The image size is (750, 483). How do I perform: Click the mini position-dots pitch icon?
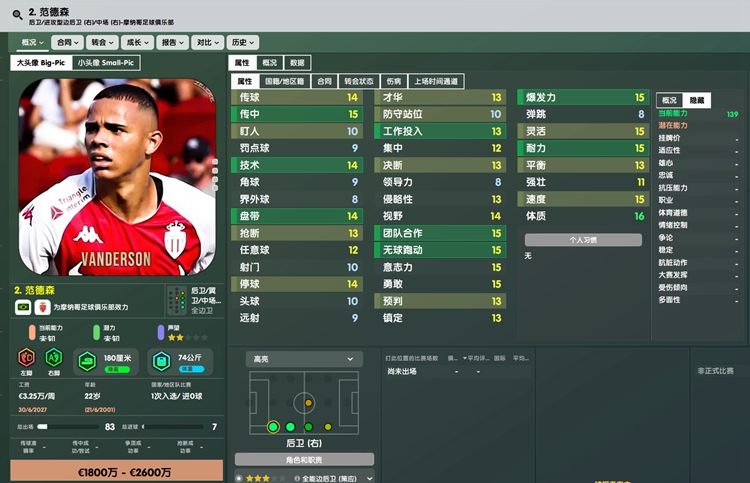176,301
